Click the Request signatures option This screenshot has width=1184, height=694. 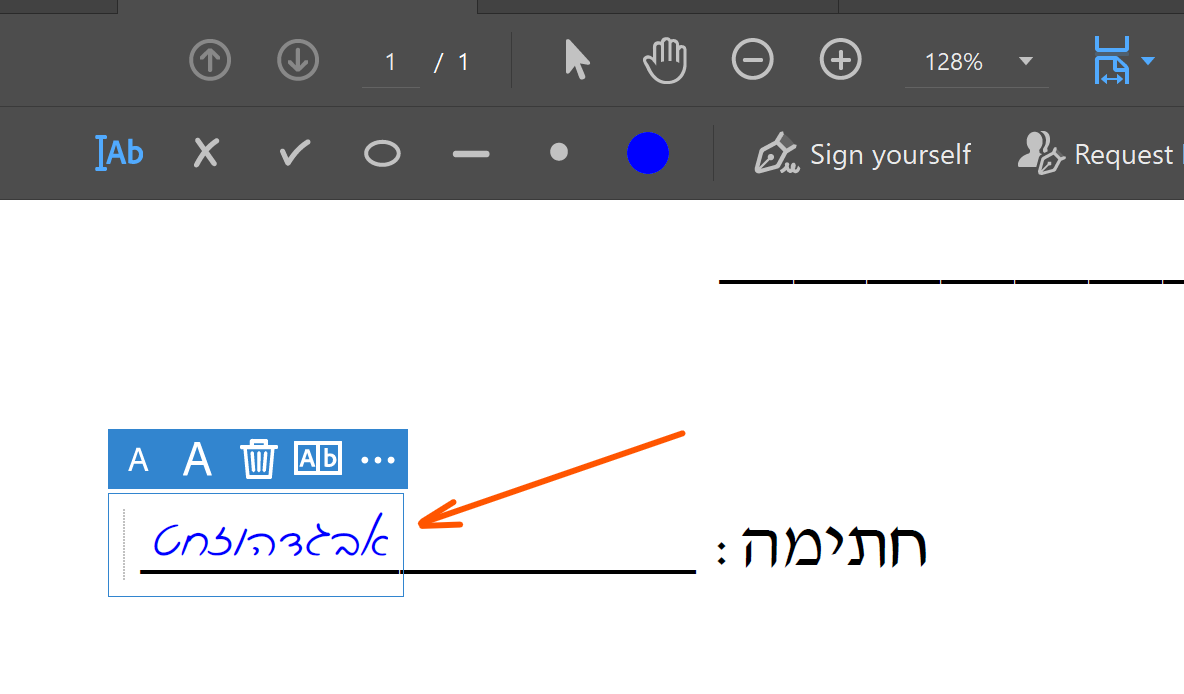click(1110, 153)
